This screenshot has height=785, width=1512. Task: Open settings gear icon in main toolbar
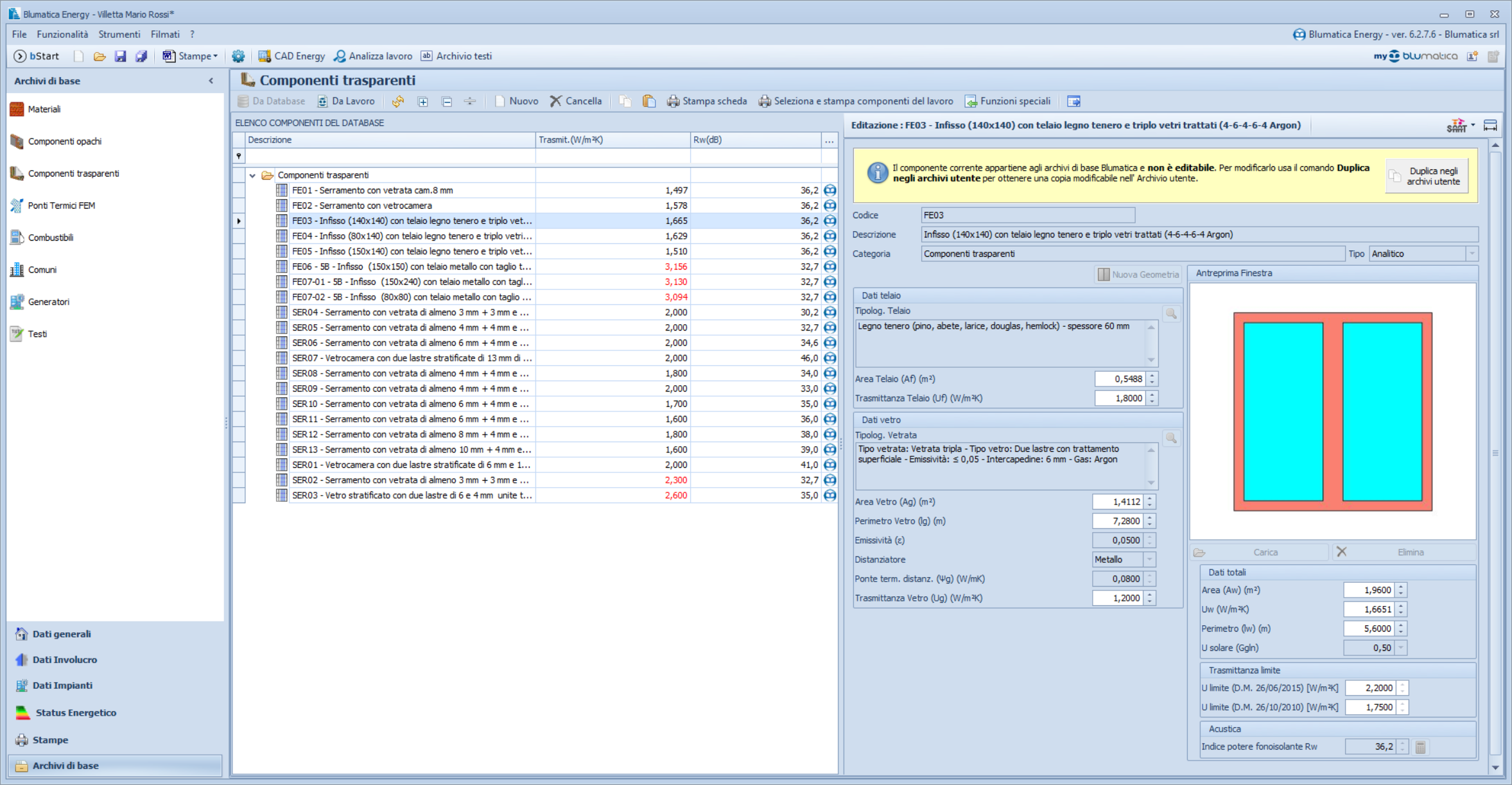pos(238,56)
